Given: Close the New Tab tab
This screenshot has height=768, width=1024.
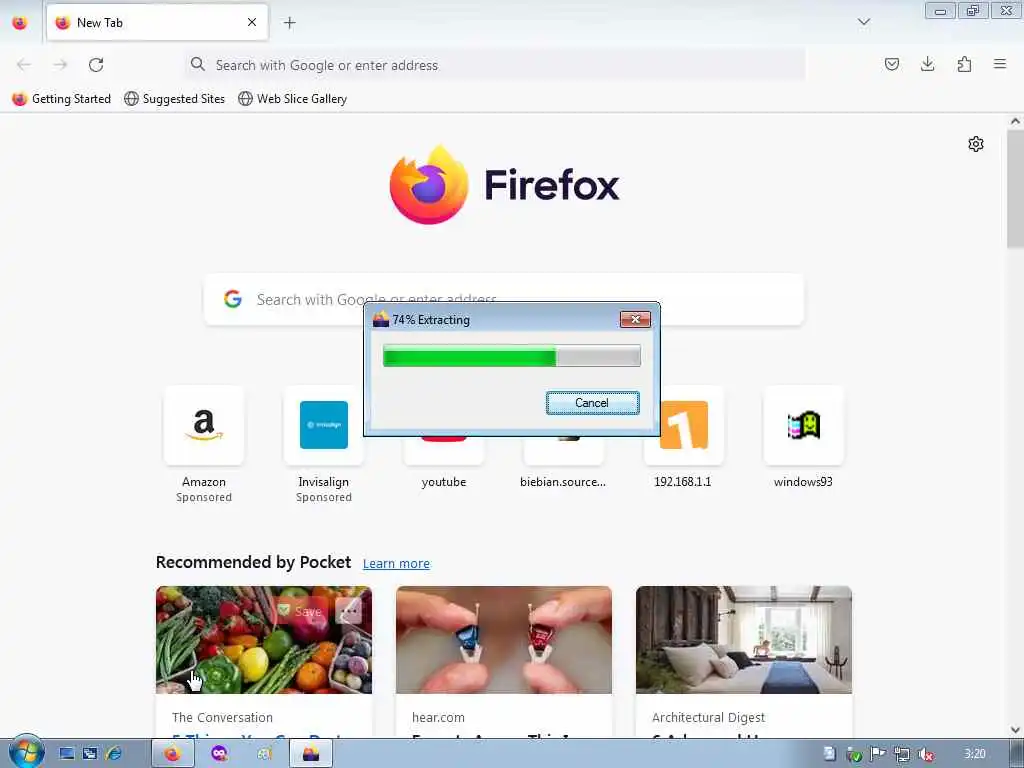Looking at the screenshot, I should [251, 22].
